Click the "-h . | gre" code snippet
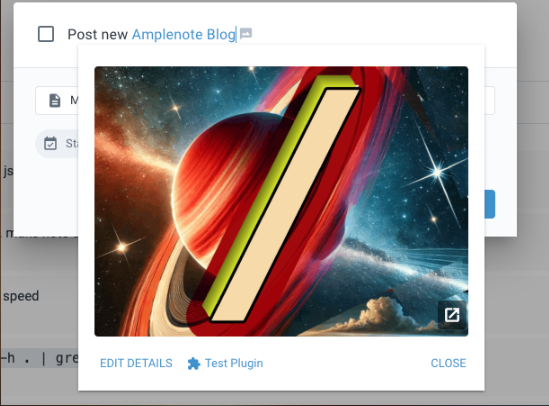549x406 pixels. (x=39, y=358)
